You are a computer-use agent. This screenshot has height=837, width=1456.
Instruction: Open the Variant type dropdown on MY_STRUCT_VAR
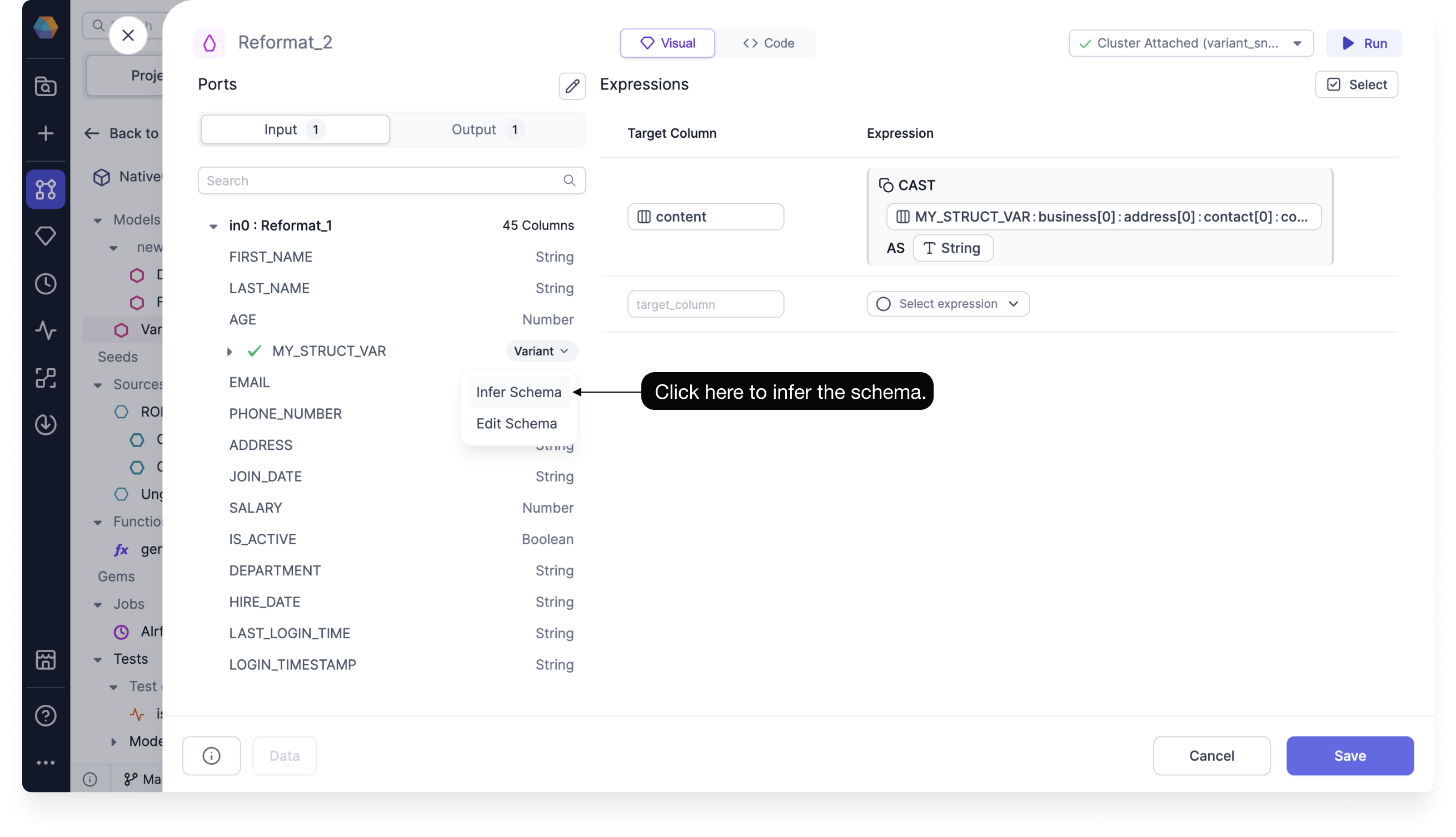541,350
